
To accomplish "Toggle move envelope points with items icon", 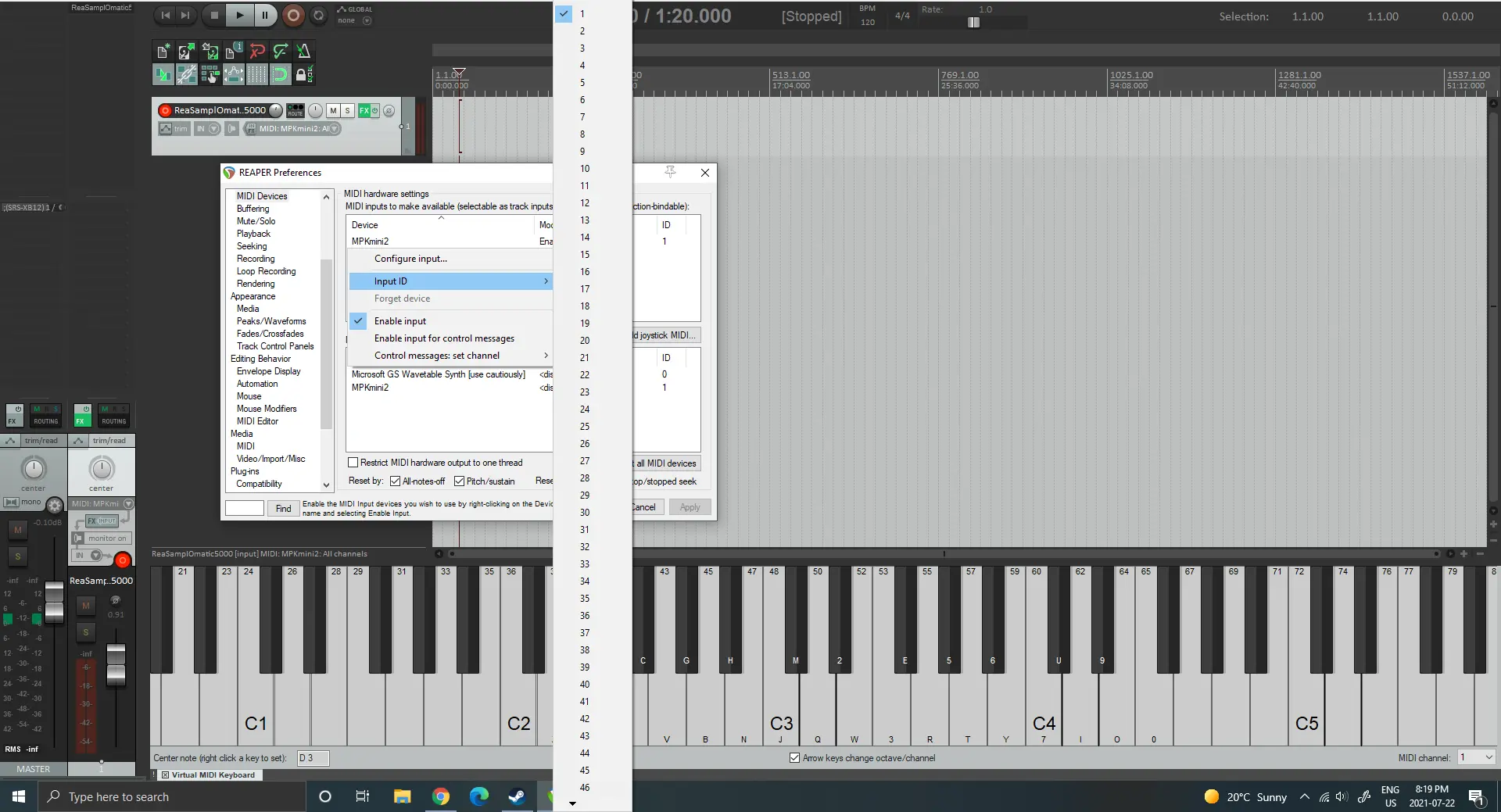I will coord(233,75).
